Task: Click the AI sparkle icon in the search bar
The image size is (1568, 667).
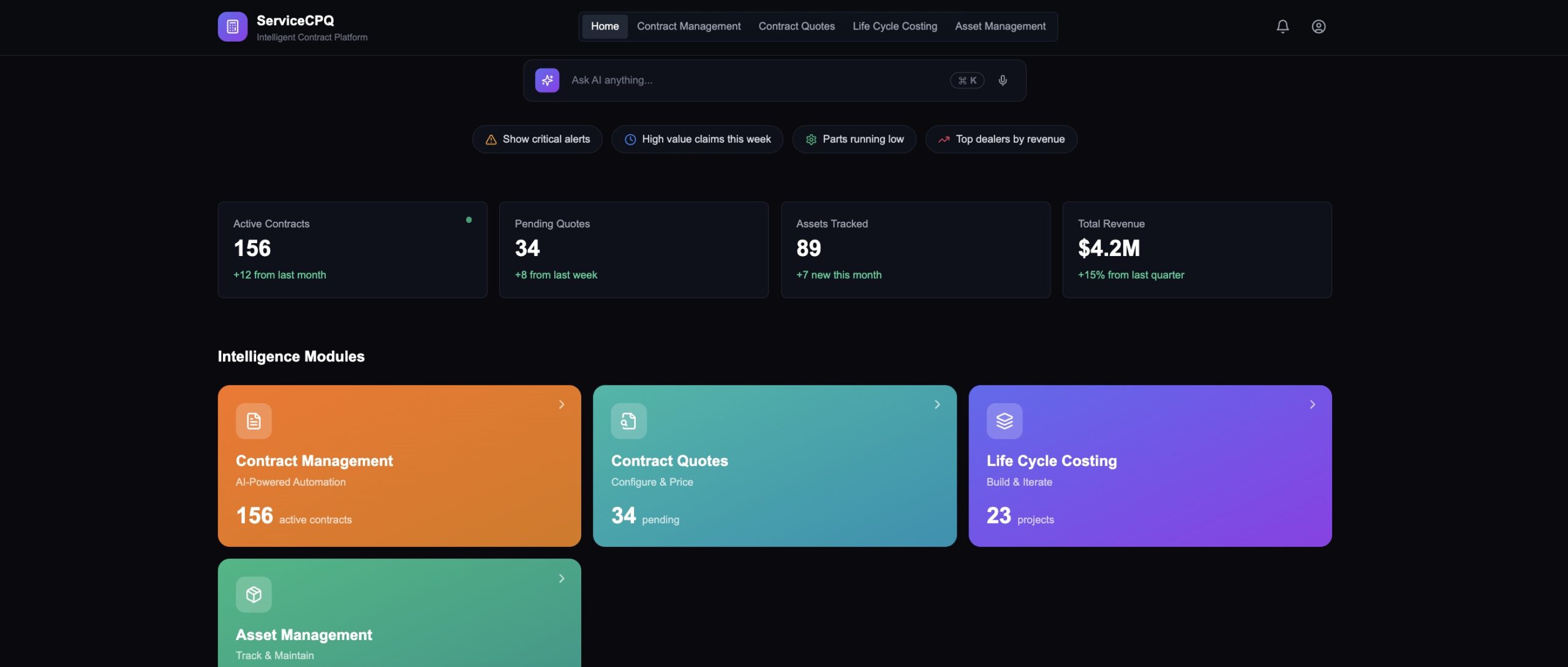Action: pyautogui.click(x=547, y=80)
